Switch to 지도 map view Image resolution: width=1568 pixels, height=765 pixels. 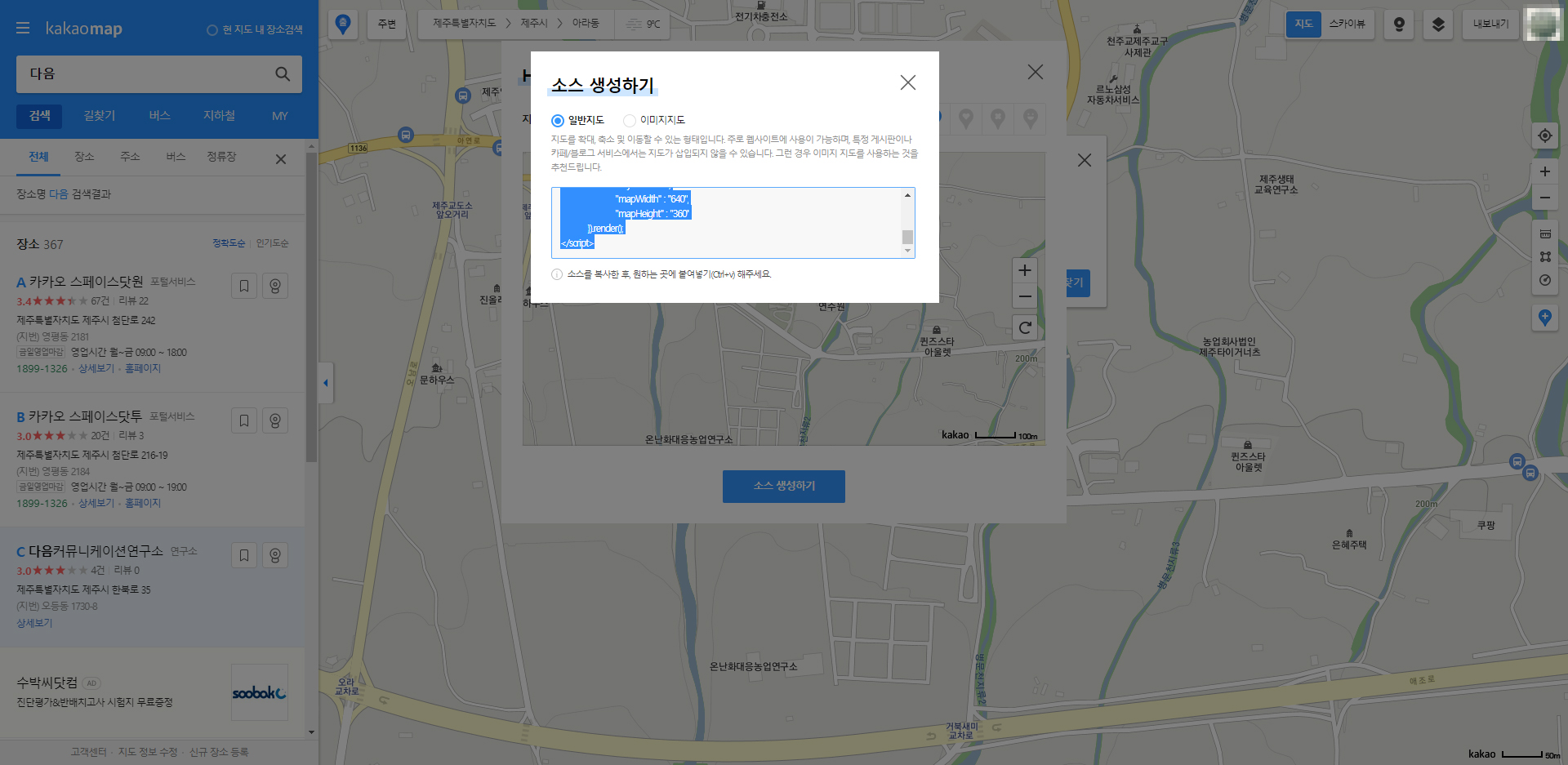pos(1303,24)
